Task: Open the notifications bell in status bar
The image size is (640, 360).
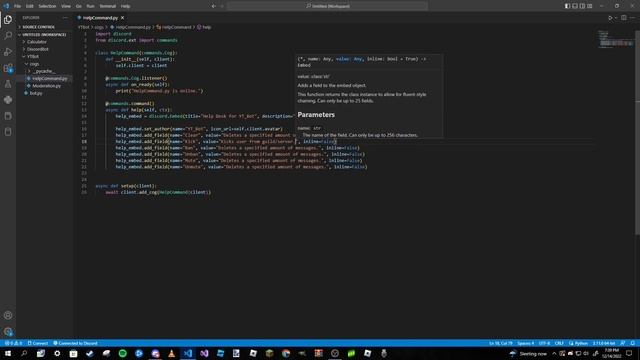Action: [632, 343]
